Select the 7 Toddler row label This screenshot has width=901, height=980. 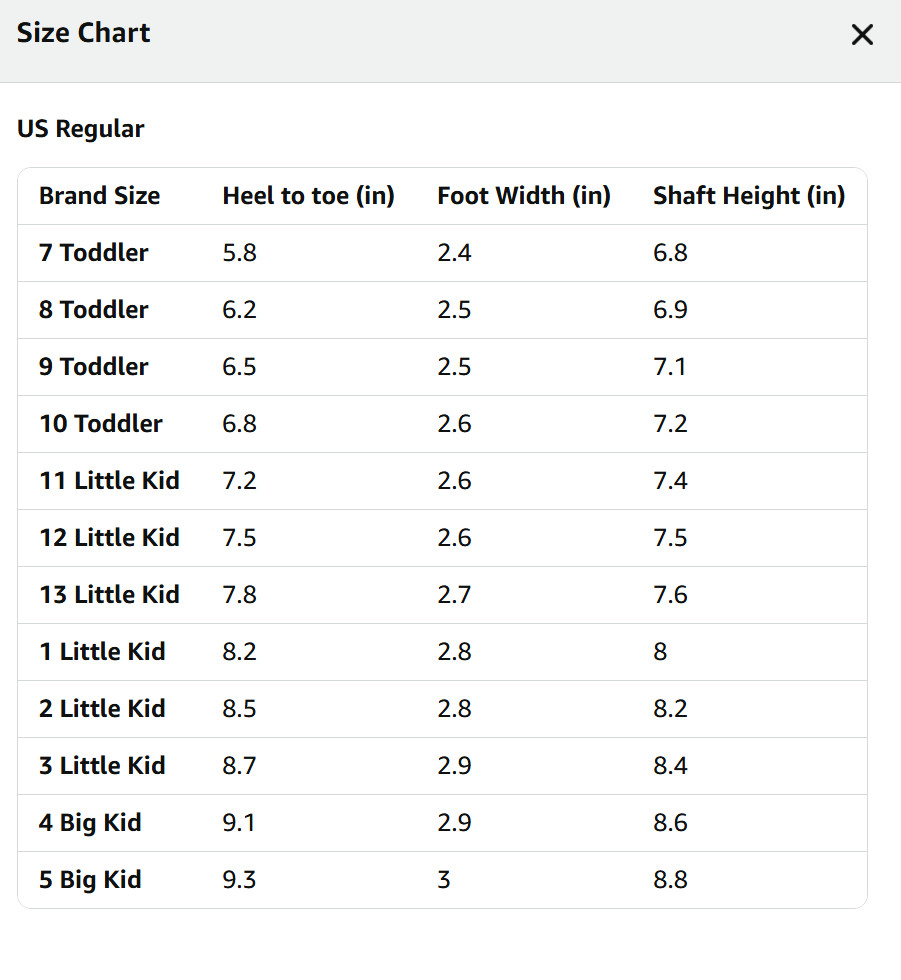coord(94,253)
